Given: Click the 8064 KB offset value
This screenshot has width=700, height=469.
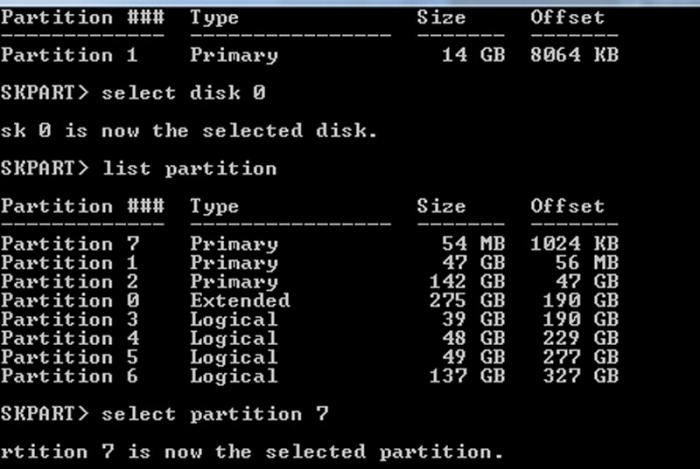Looking at the screenshot, I should pos(574,55).
